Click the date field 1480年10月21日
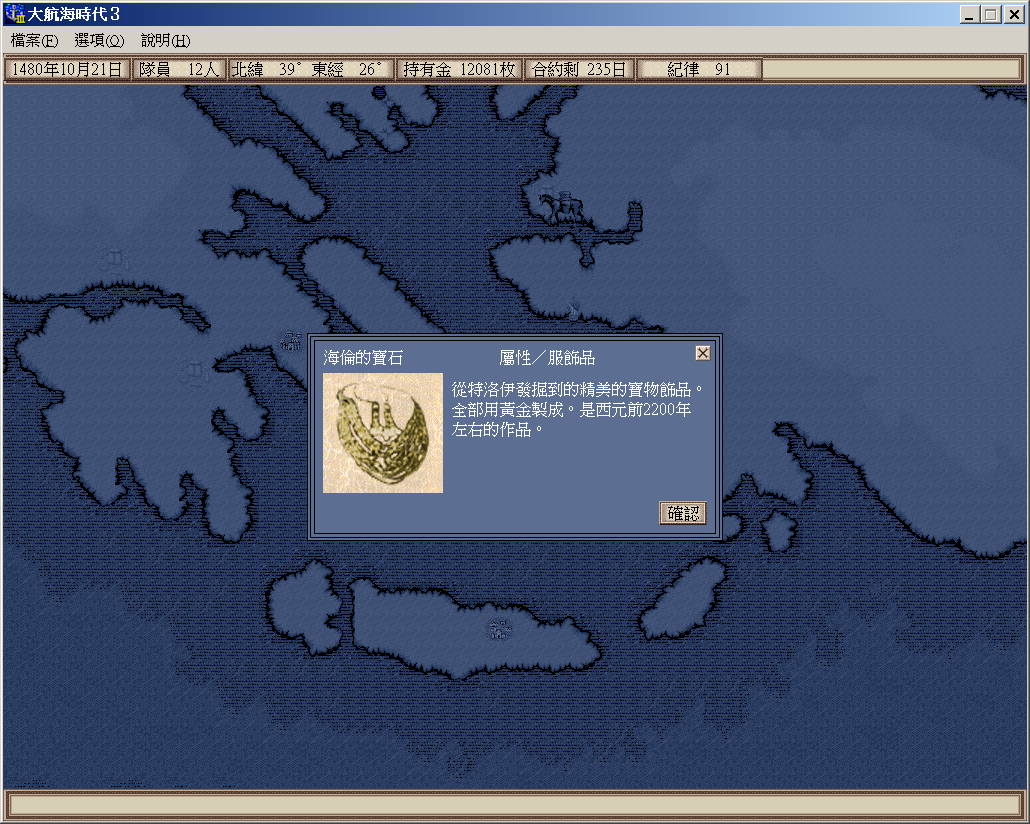 coord(67,70)
